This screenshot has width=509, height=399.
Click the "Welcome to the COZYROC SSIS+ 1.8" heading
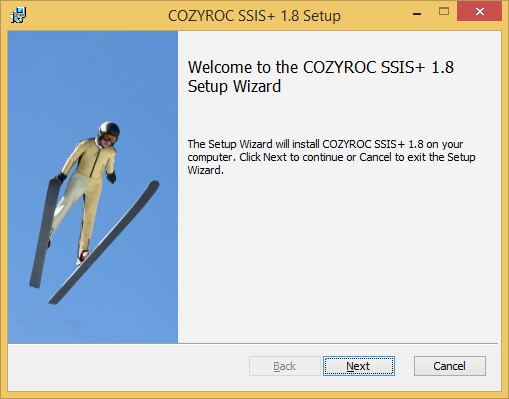321,77
